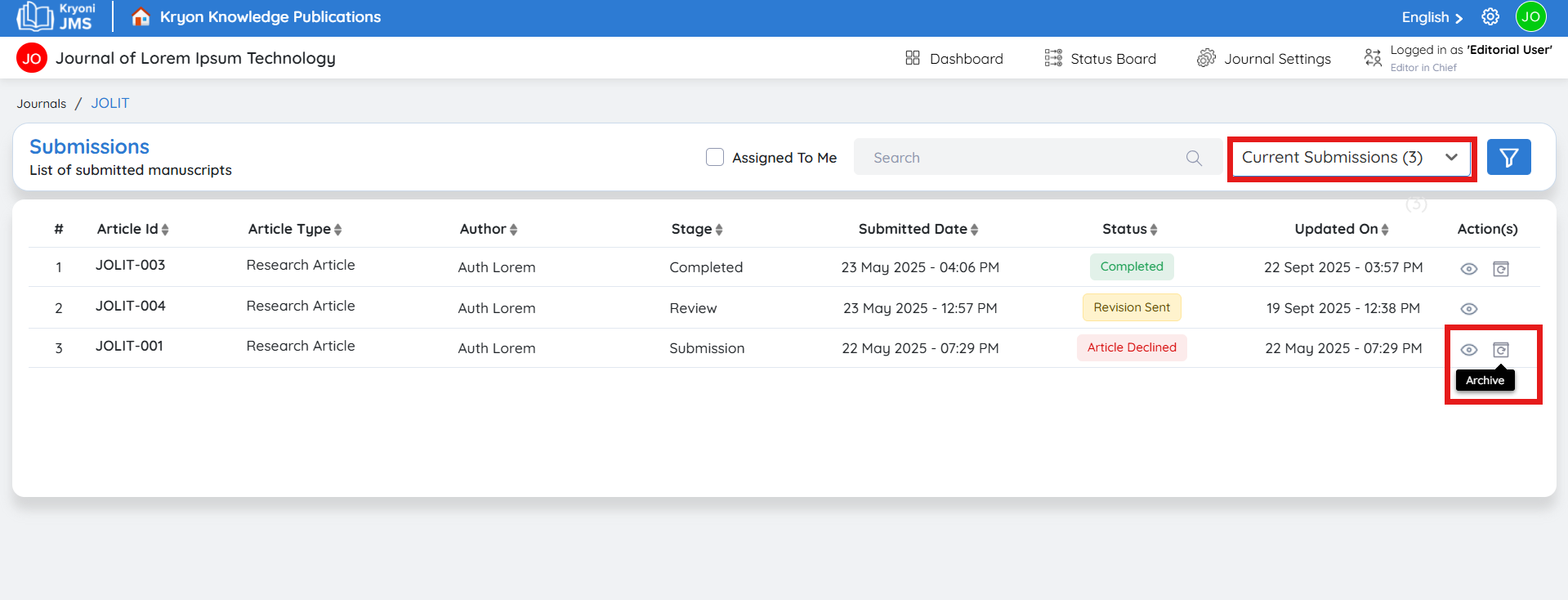Click the JOLIT breadcrumb link
1568x600 pixels.
click(110, 104)
